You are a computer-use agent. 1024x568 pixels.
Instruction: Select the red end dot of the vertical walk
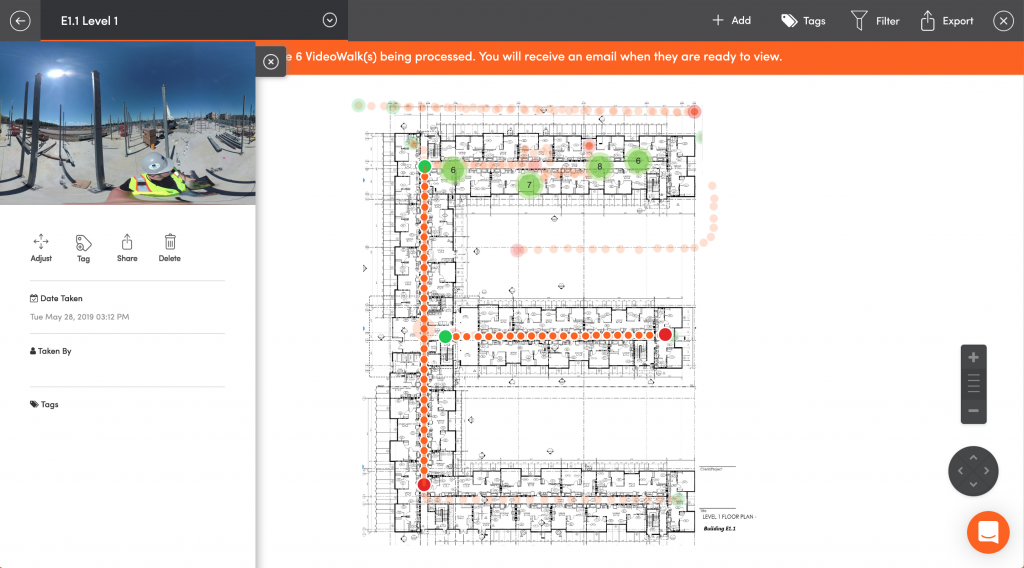point(424,484)
